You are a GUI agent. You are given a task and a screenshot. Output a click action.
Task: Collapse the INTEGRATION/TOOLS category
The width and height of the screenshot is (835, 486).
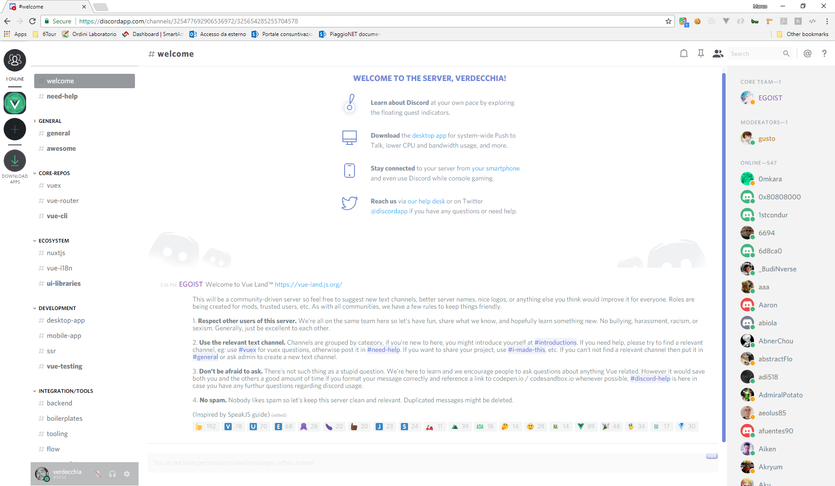tap(63, 391)
